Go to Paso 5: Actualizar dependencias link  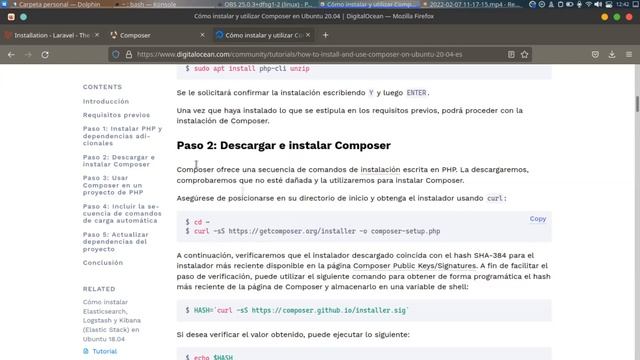pos(116,242)
